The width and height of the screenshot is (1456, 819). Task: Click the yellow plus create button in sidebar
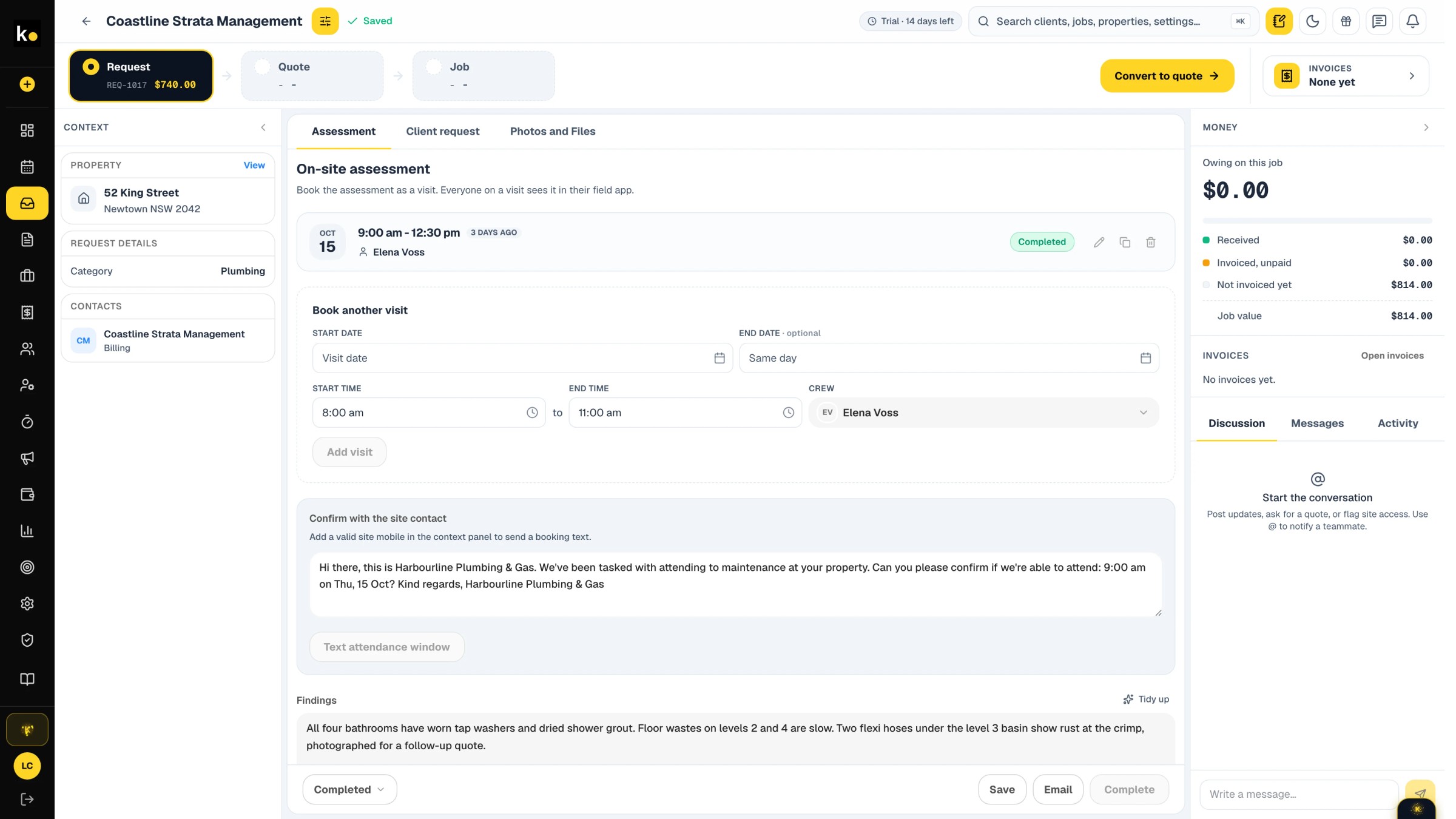point(27,84)
